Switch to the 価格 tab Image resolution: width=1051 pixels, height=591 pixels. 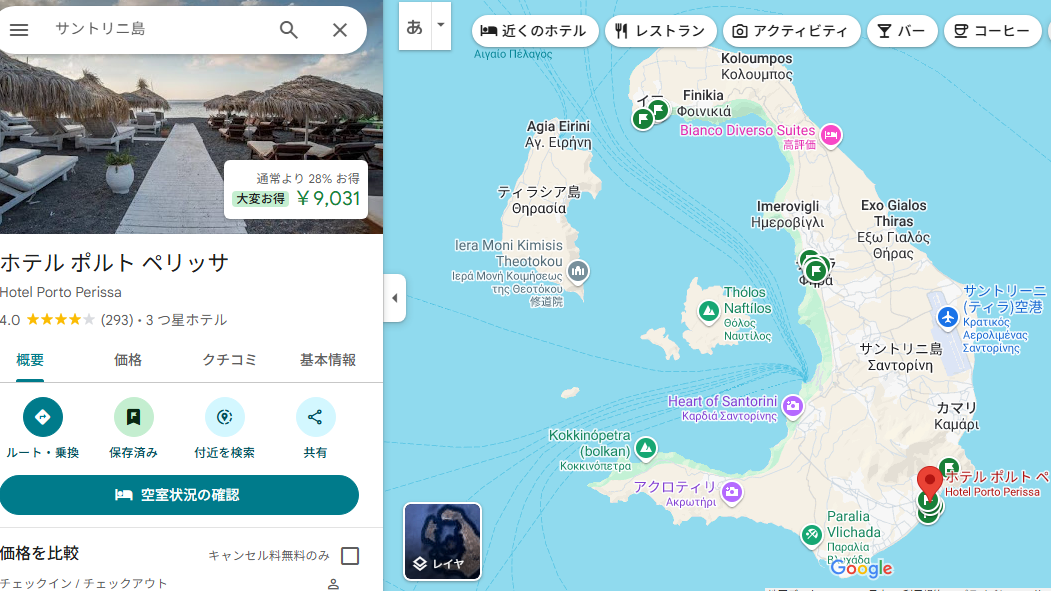127,360
